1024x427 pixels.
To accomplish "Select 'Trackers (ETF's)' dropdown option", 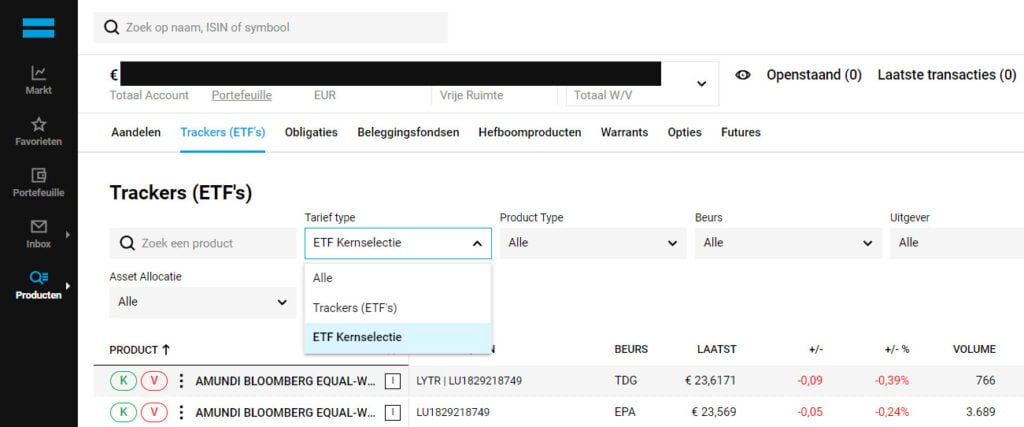I will [x=355, y=307].
